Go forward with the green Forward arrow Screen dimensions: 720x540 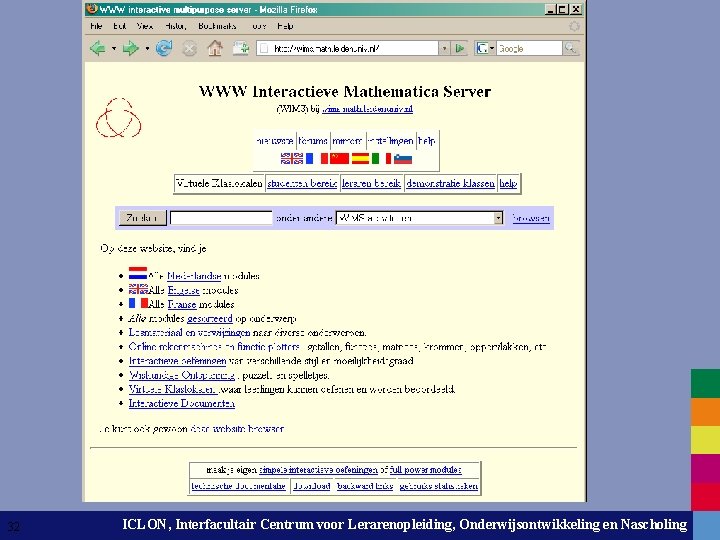click(131, 48)
